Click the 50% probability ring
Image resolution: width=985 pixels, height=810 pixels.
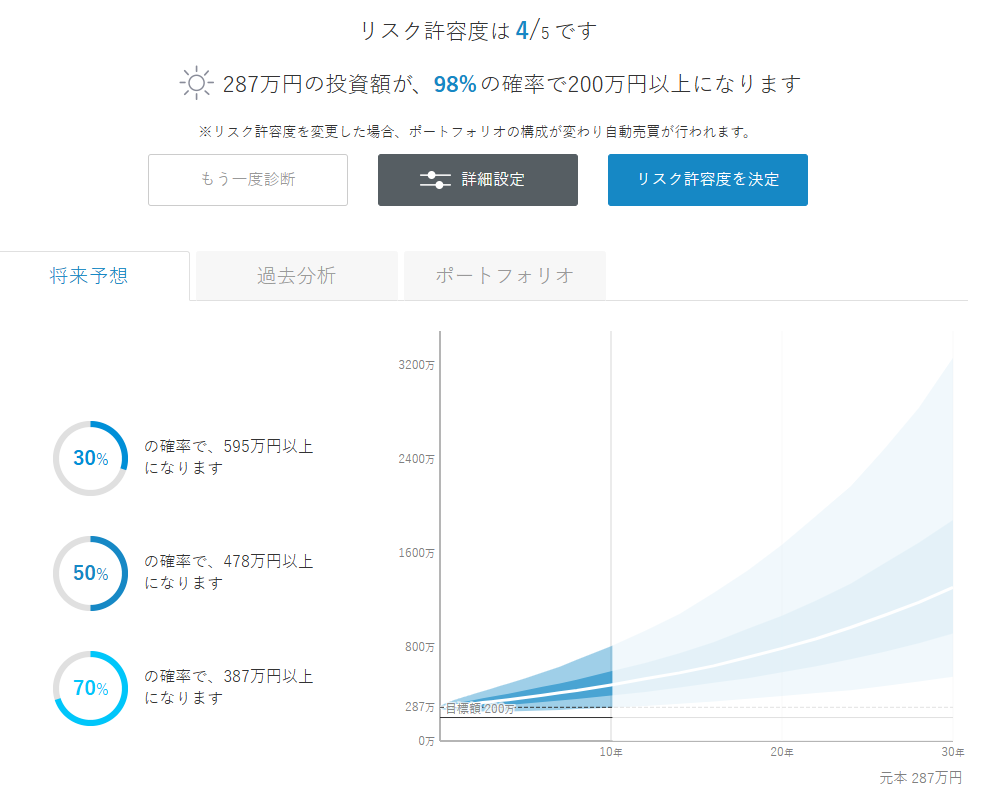tap(90, 573)
